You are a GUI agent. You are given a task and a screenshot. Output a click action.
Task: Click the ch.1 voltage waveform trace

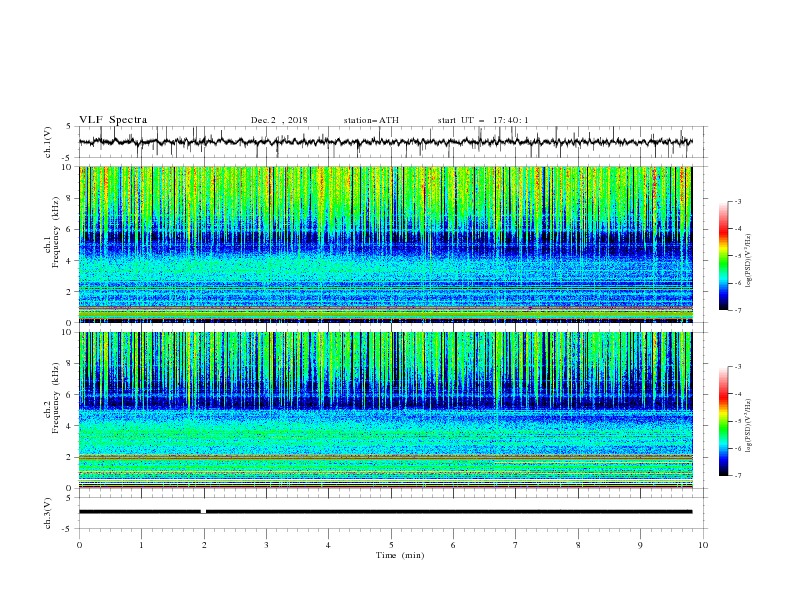(385, 142)
